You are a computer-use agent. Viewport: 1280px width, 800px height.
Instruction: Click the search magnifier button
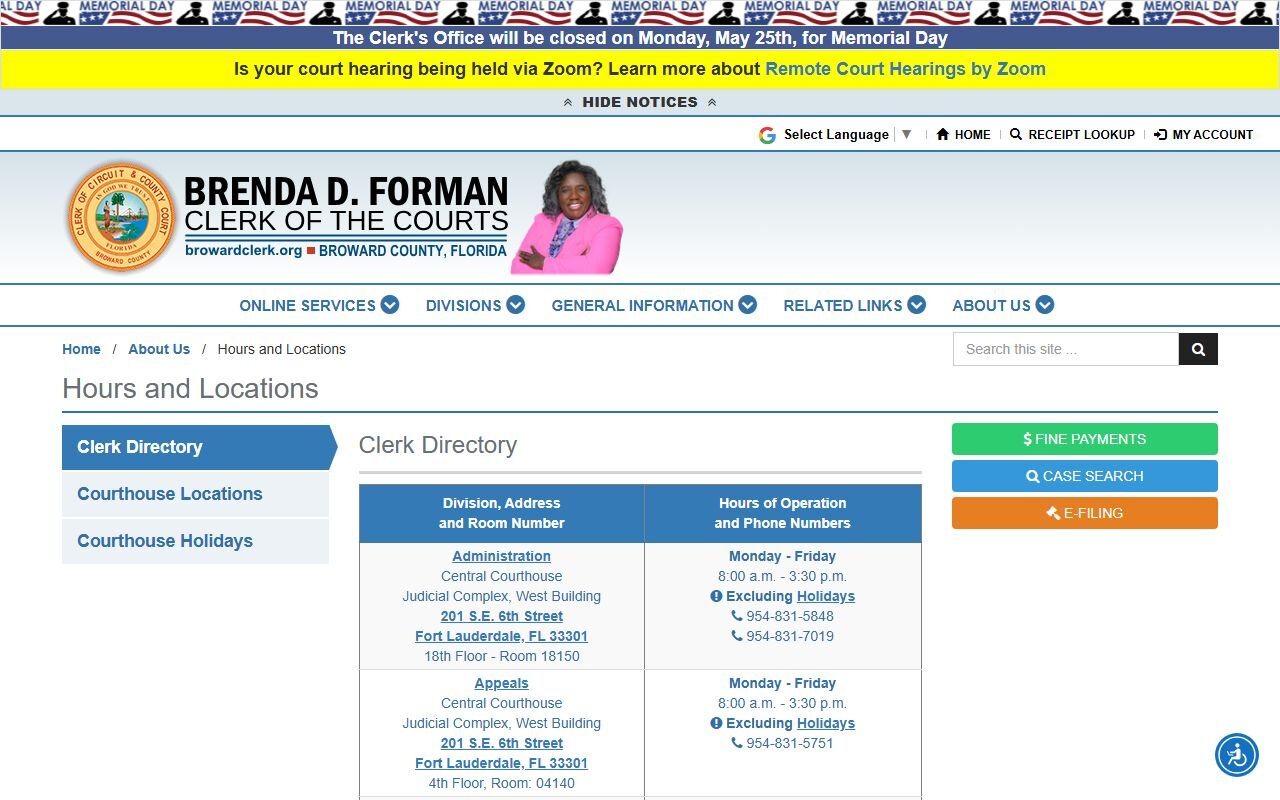1198,349
